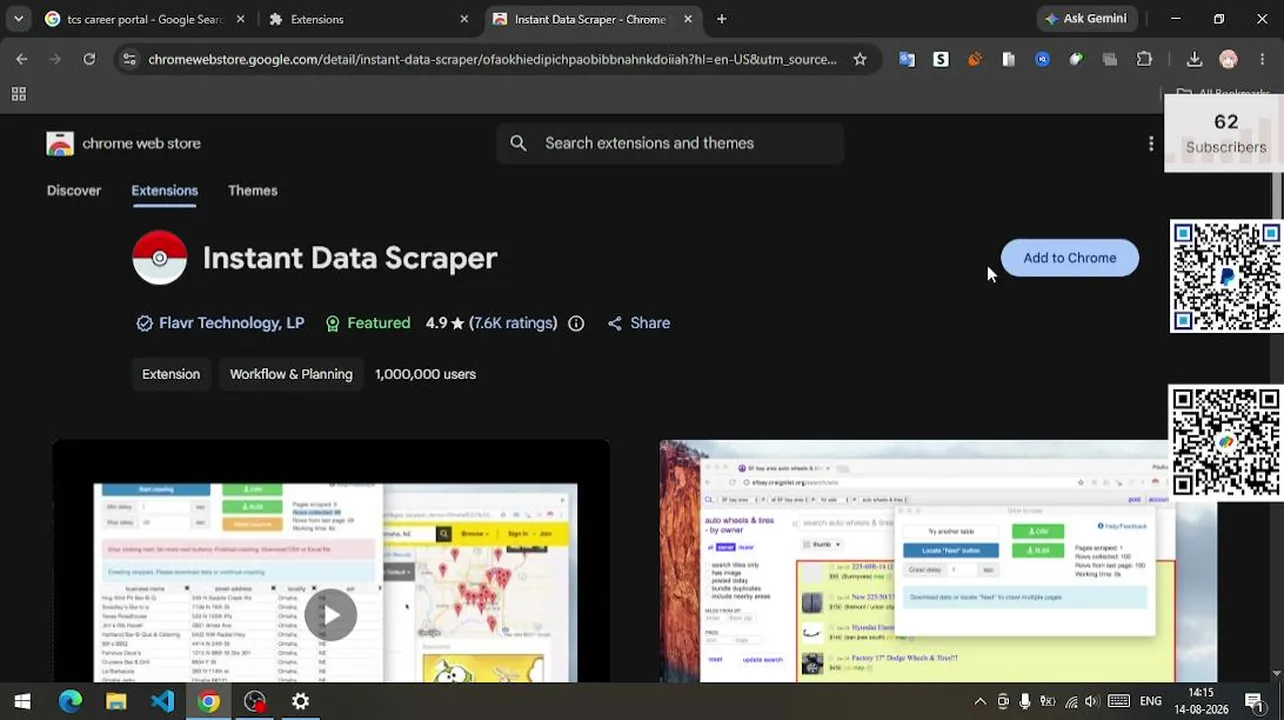Viewport: 1284px width, 720px height.
Task: Open Settings gear on the taskbar
Action: pos(300,701)
